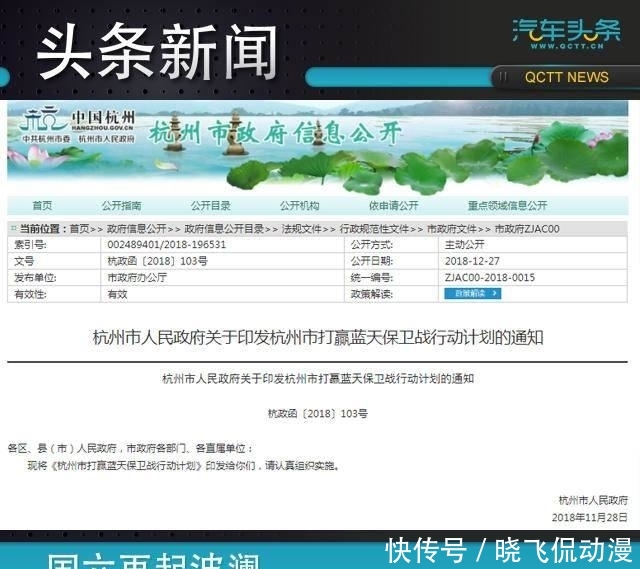
Task: Click the 市政府文件 breadcrumb link
Action: click(452, 229)
